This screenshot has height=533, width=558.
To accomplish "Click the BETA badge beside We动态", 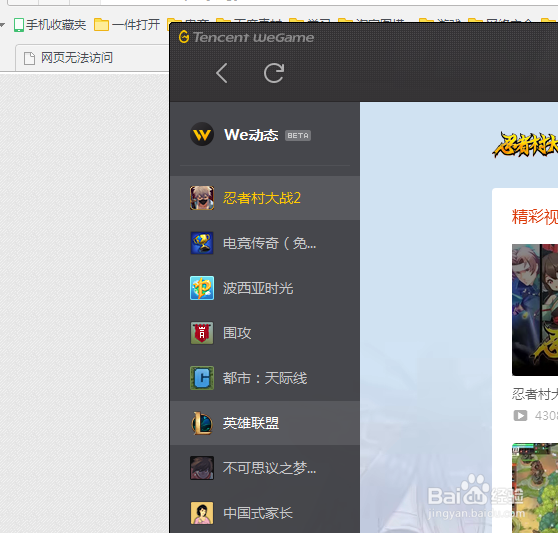I will click(x=298, y=136).
